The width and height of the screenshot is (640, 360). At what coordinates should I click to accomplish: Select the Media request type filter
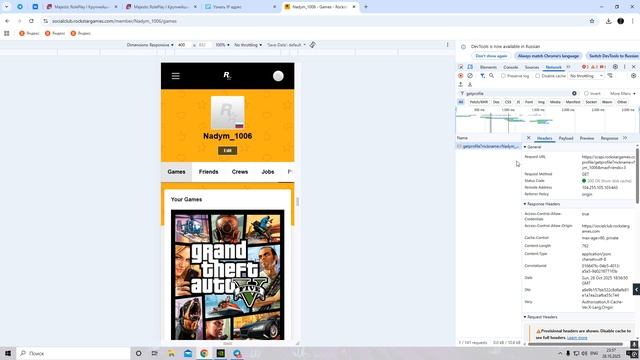tap(555, 102)
